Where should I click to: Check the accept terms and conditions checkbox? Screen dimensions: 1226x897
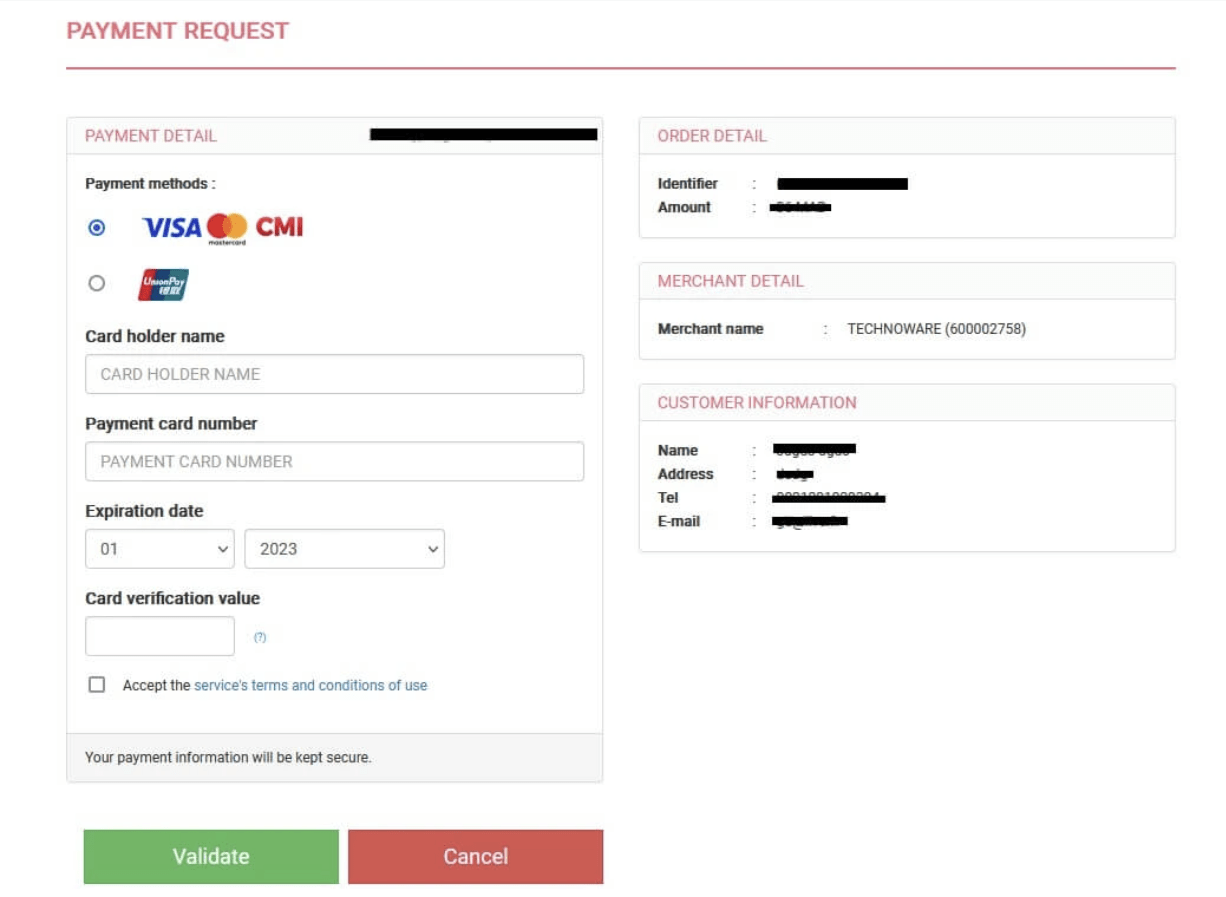[97, 685]
